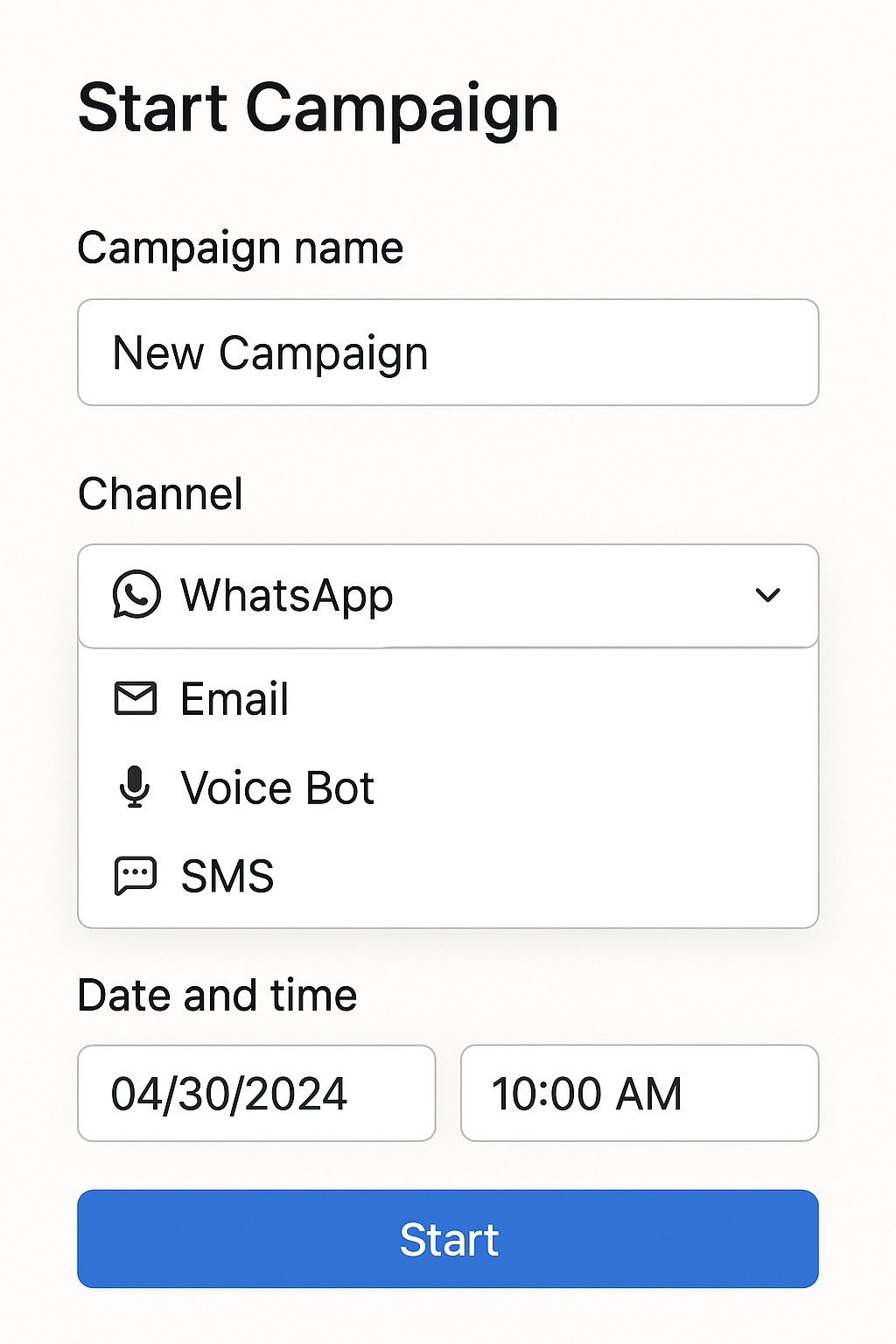Click the WhatsApp logo icon

136,595
